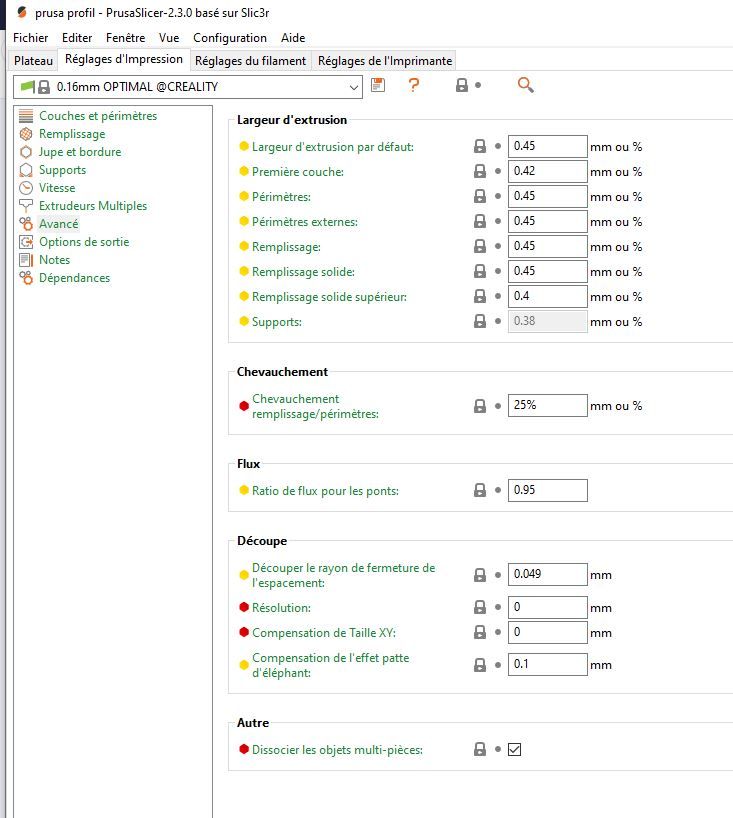Screen dimensions: 733x818
Task: Open the Vue menu
Action: (x=169, y=38)
